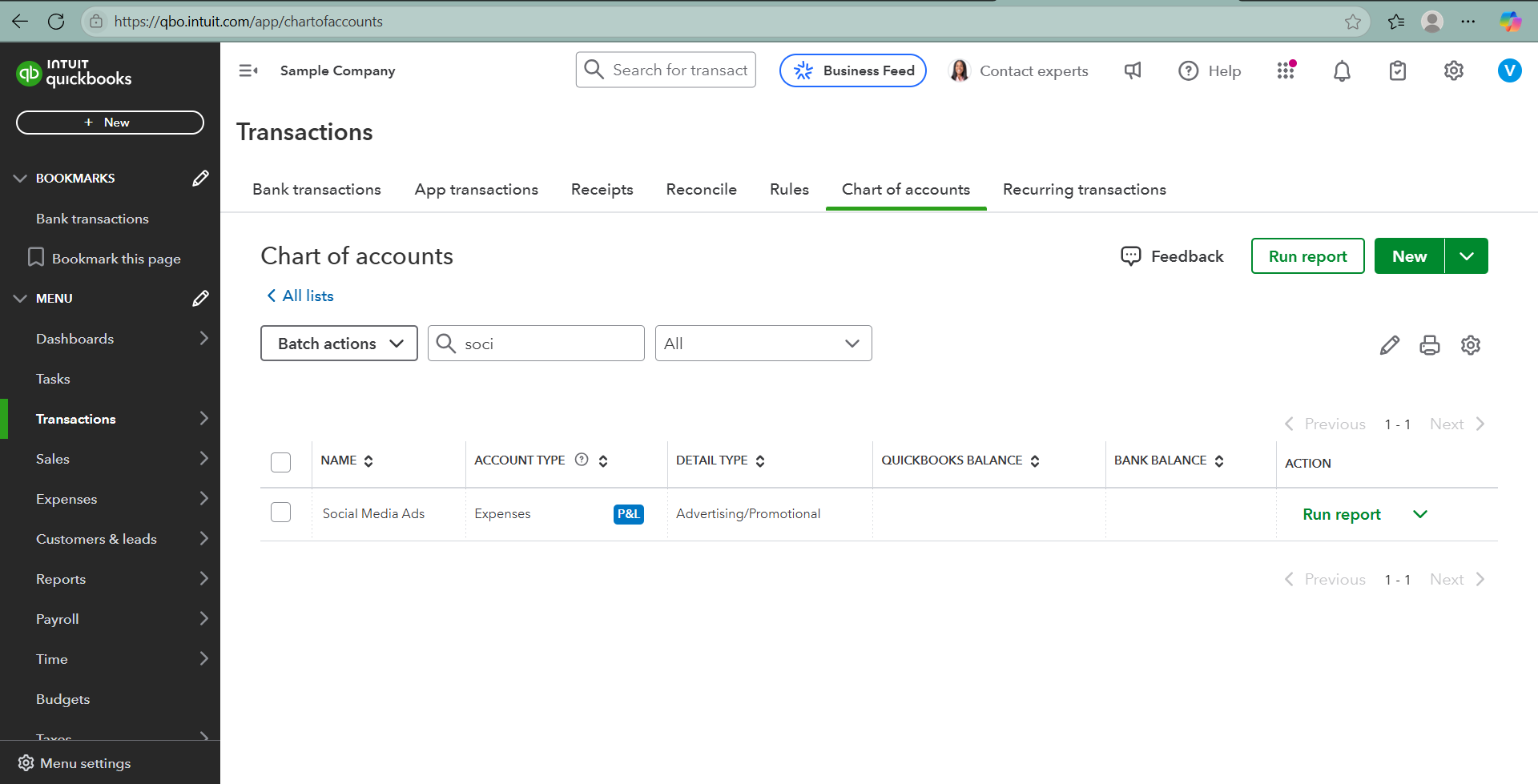Click the Business Feed button
The image size is (1538, 784).
(853, 70)
